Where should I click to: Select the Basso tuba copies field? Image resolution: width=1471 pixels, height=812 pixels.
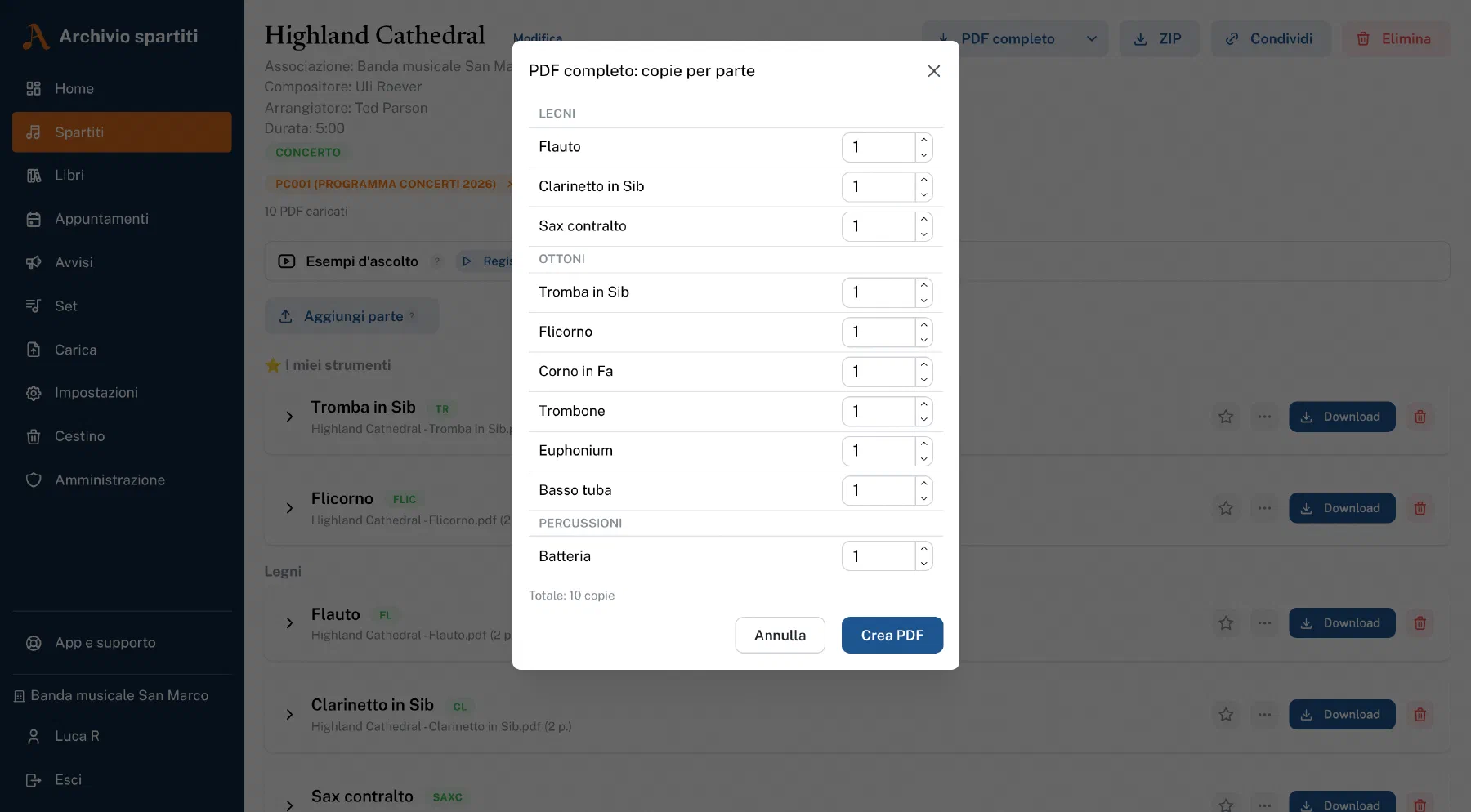(879, 490)
